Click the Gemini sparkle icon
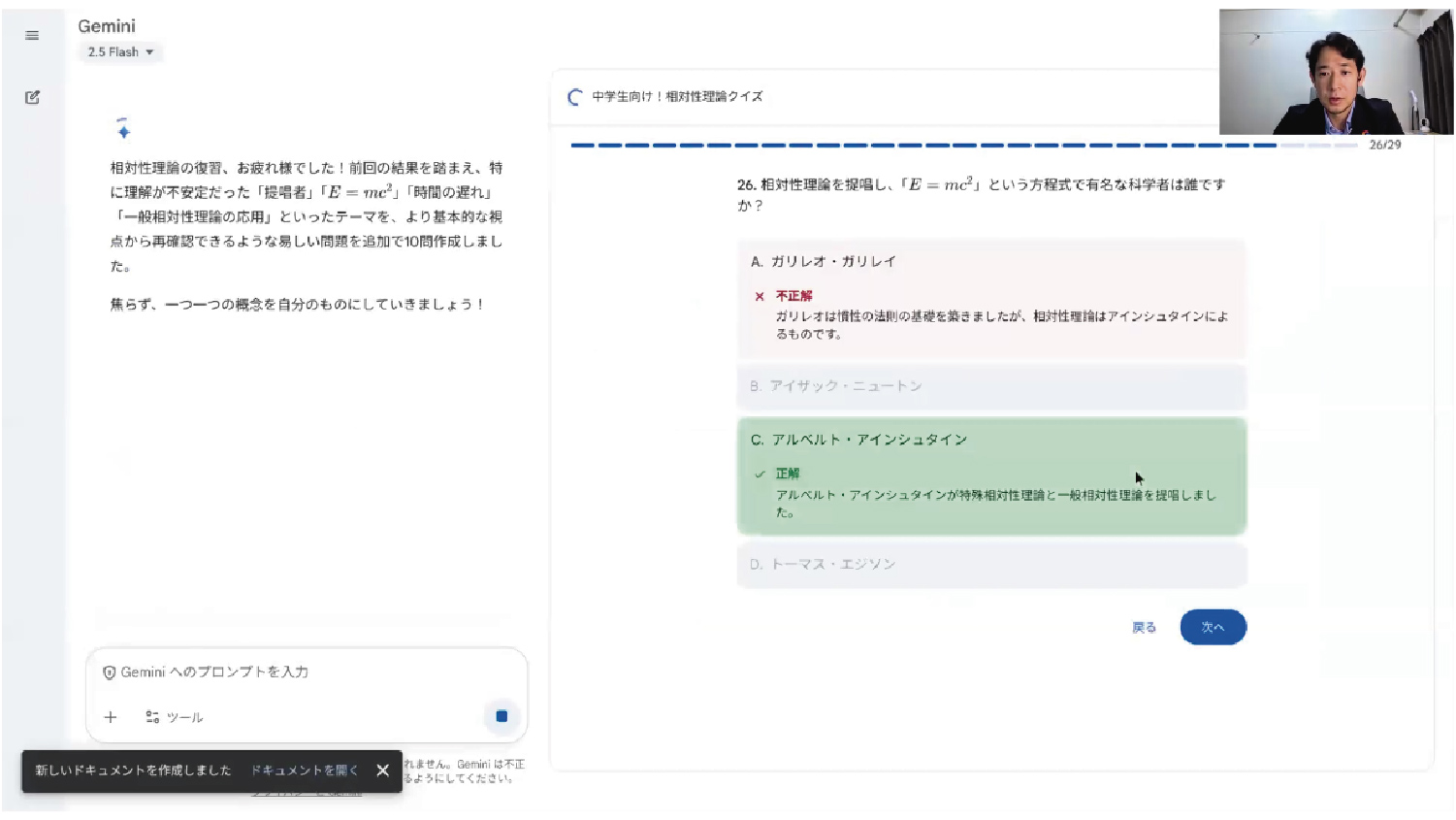Viewport: 1456px width, 820px height. [123, 130]
